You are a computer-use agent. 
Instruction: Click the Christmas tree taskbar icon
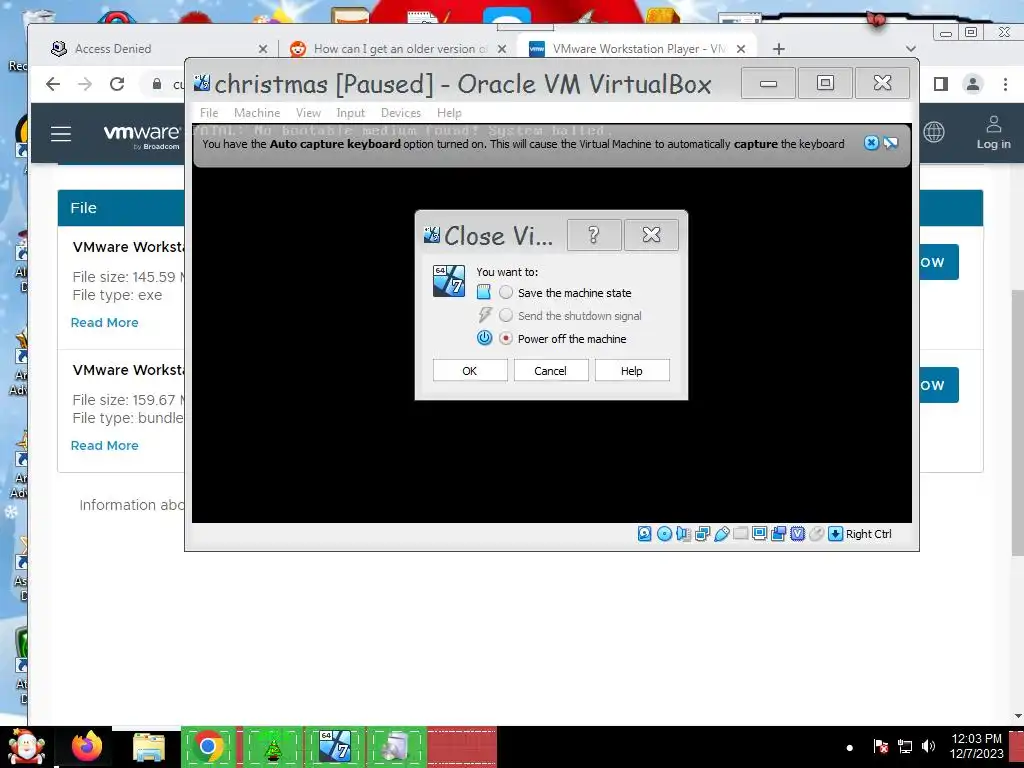tap(273, 746)
